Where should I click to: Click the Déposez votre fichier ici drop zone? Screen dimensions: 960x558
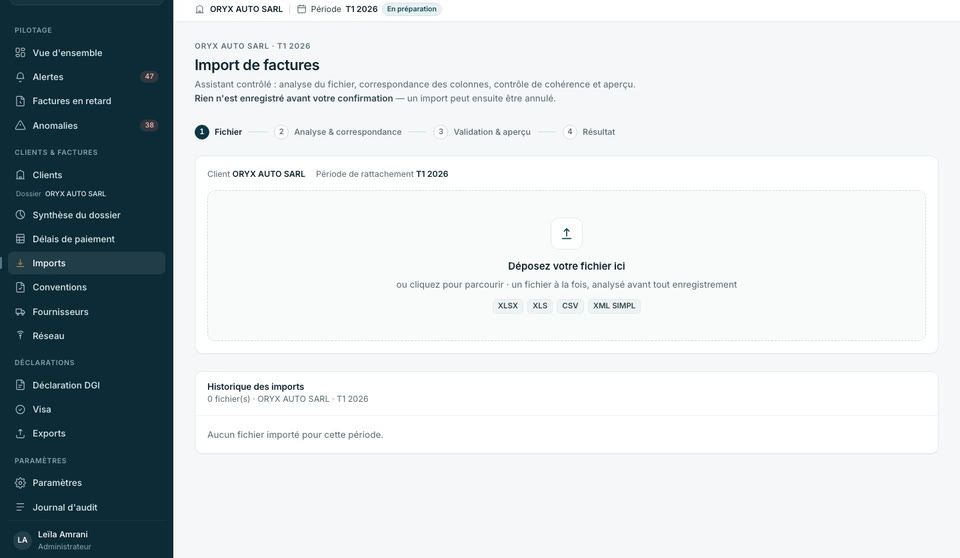(566, 265)
